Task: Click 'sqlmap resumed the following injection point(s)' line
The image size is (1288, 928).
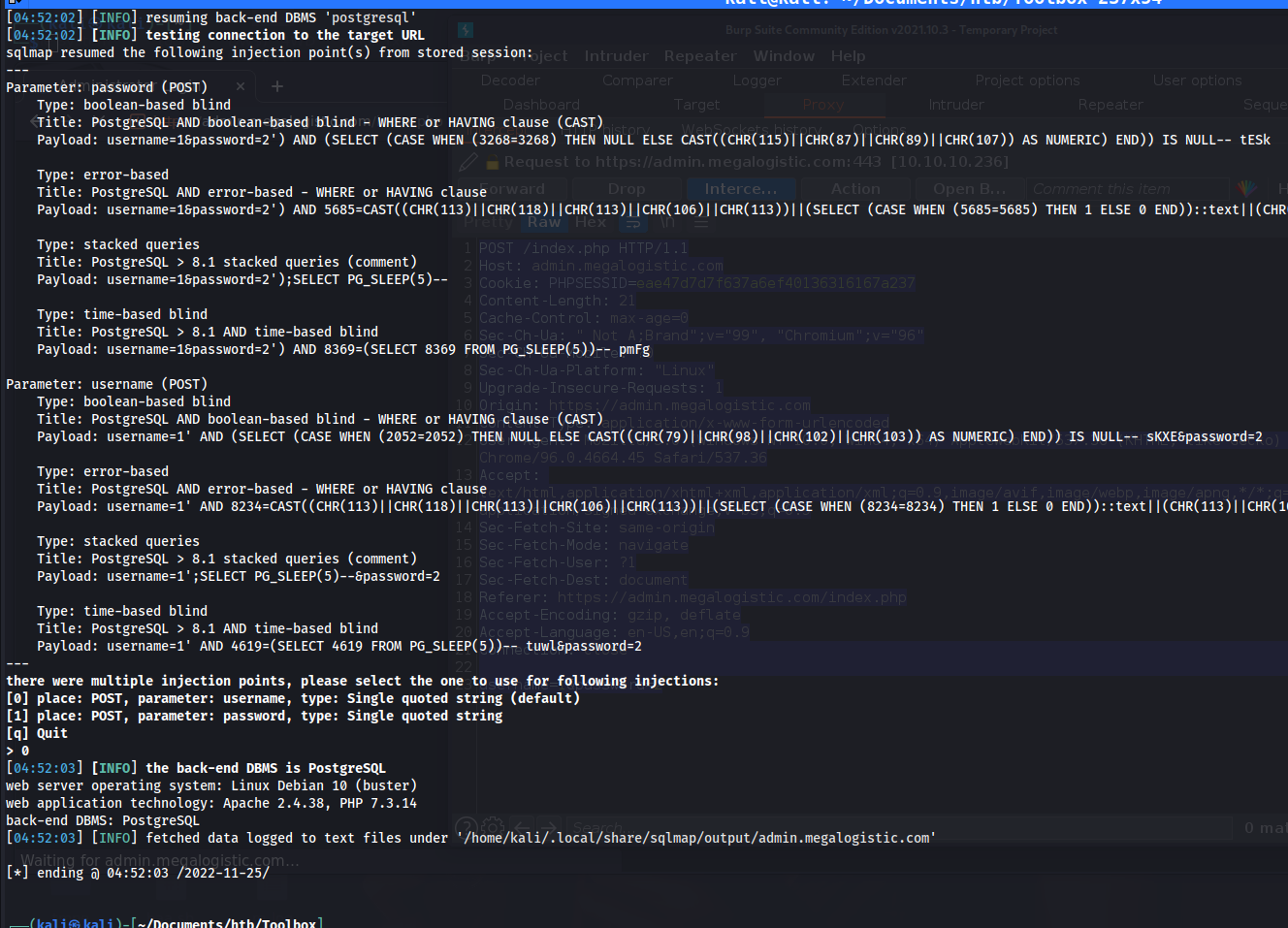Action: coord(270,52)
